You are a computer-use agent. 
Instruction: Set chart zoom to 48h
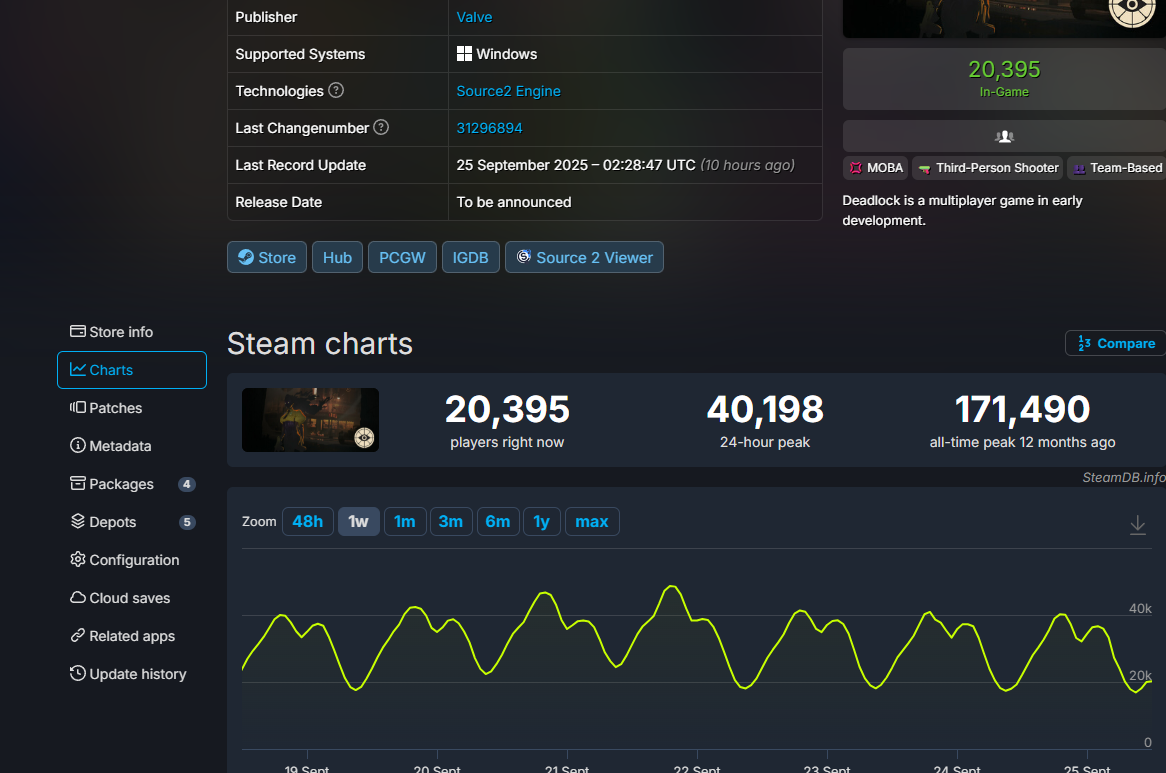coord(307,521)
